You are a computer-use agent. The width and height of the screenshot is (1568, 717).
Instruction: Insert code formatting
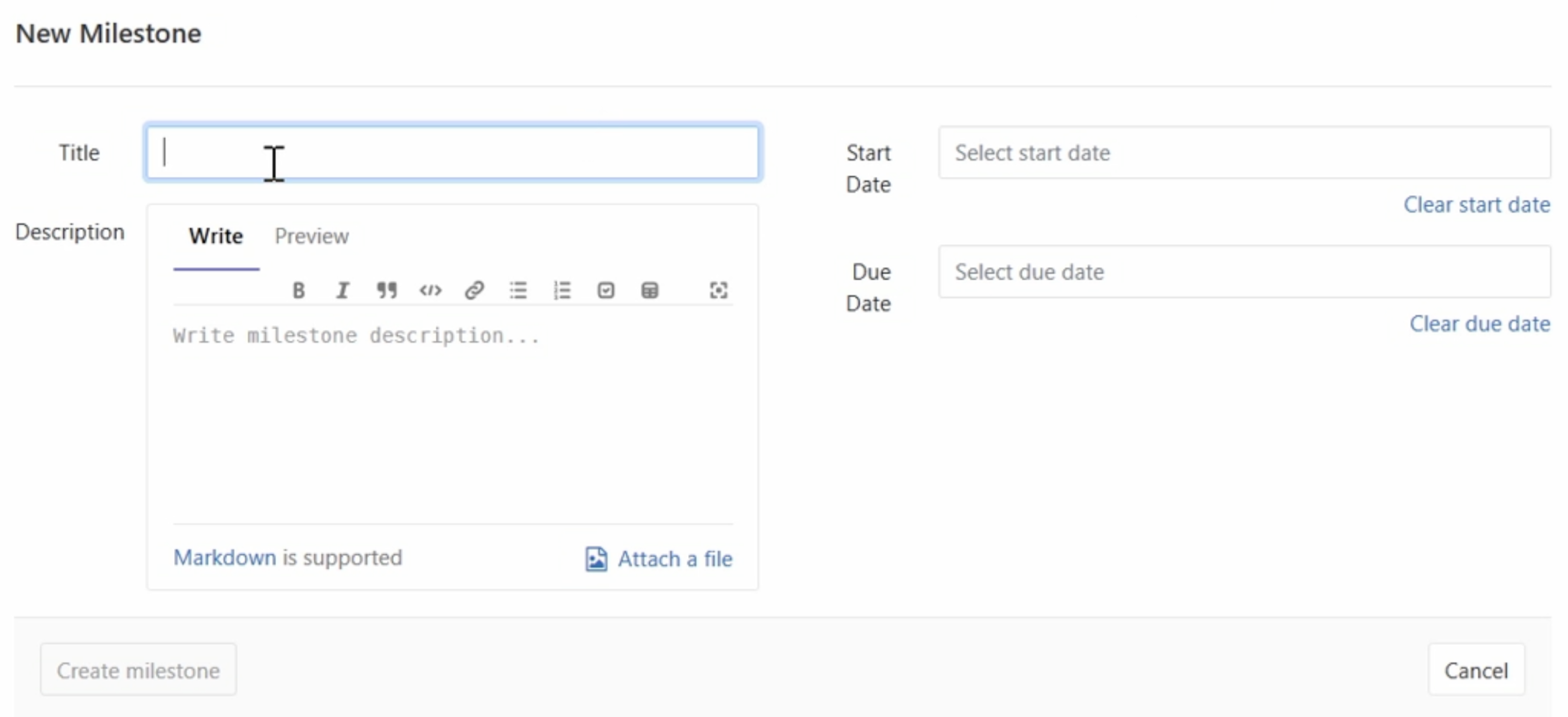[x=431, y=290]
